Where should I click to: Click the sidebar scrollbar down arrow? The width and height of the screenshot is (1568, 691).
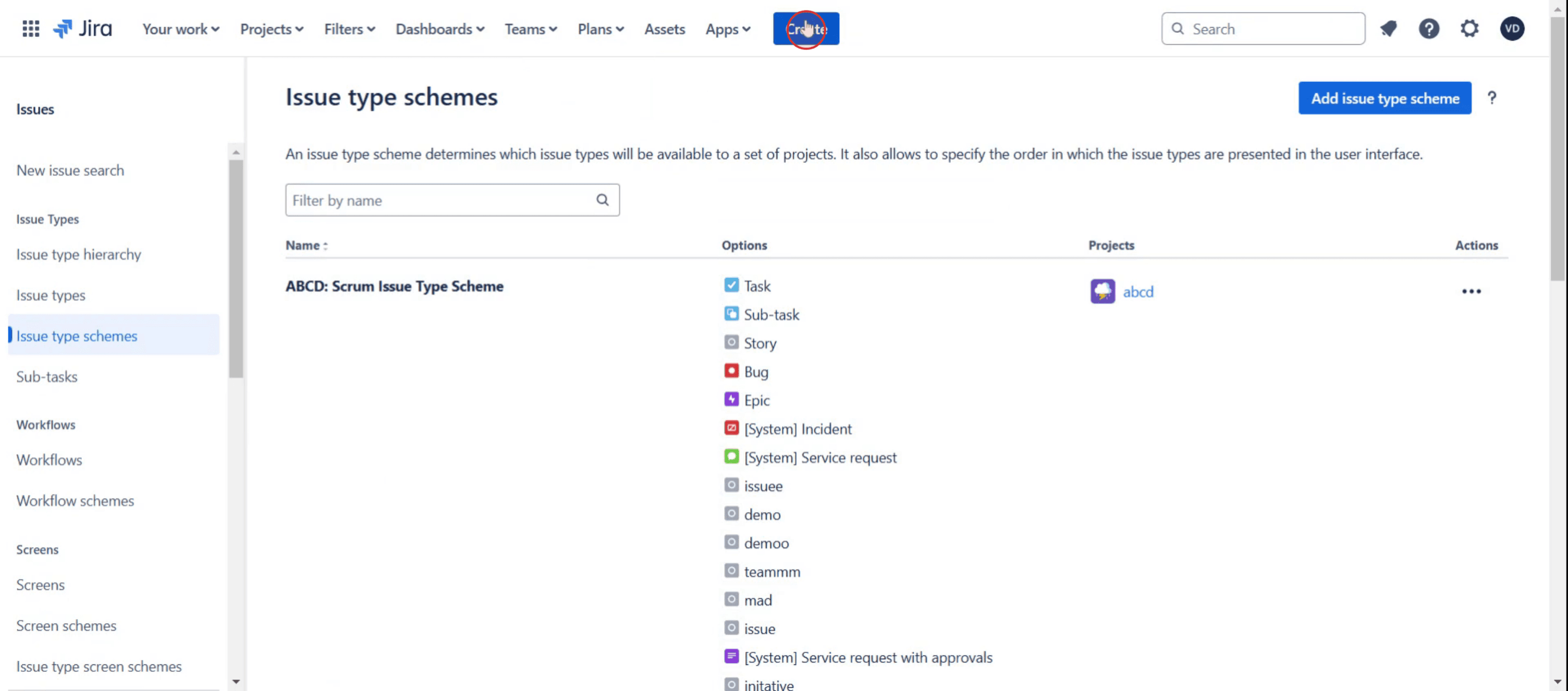236,682
